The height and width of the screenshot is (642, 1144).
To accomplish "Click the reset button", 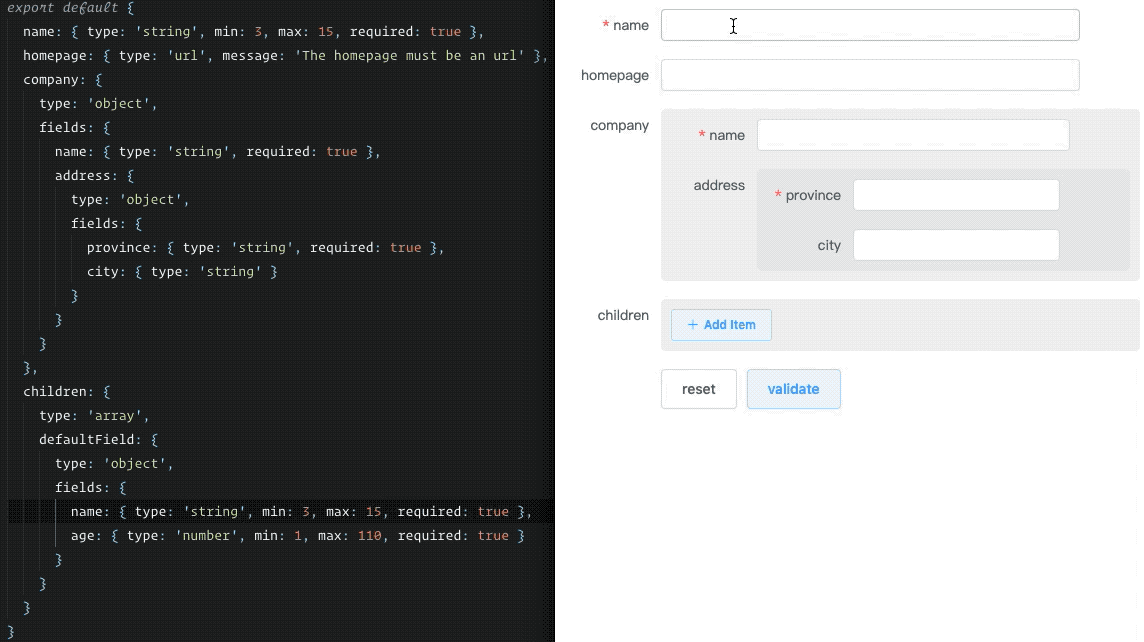I will click(698, 388).
